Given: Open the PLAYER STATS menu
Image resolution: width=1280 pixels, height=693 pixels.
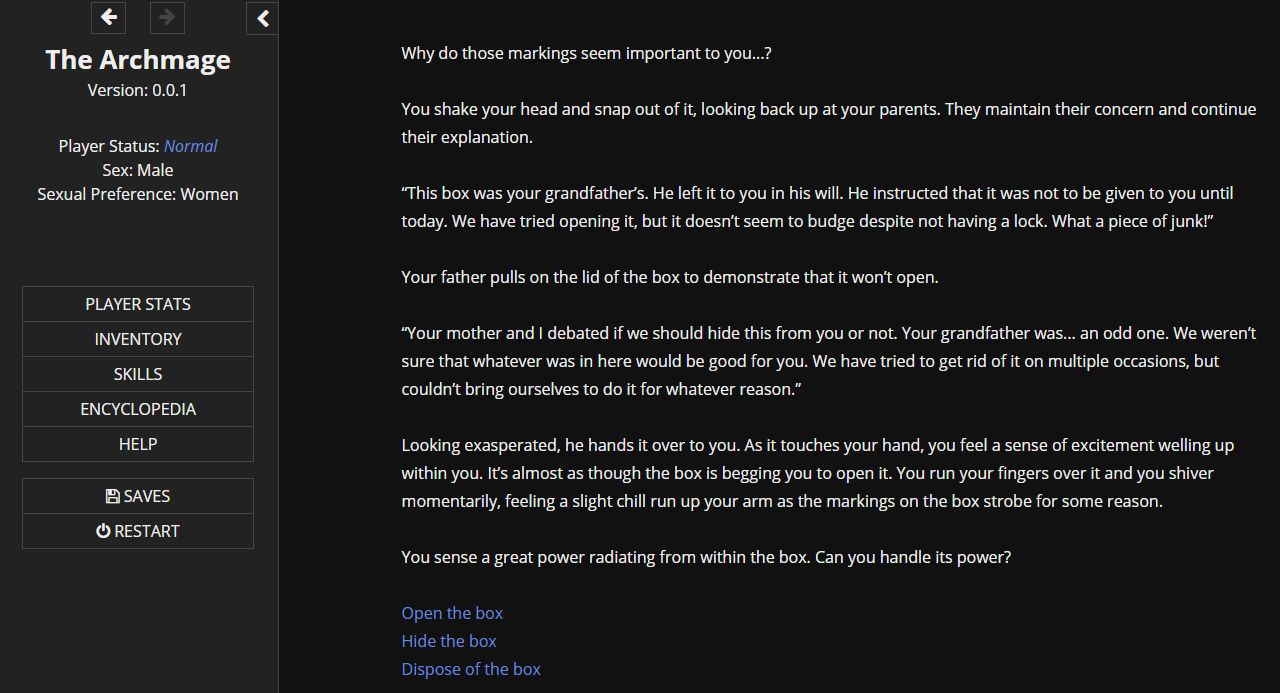Looking at the screenshot, I should (x=138, y=304).
